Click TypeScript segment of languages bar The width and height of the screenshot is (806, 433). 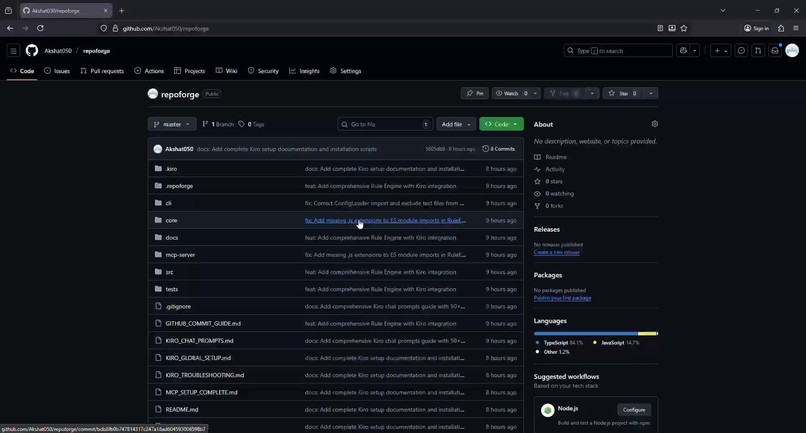coord(585,334)
